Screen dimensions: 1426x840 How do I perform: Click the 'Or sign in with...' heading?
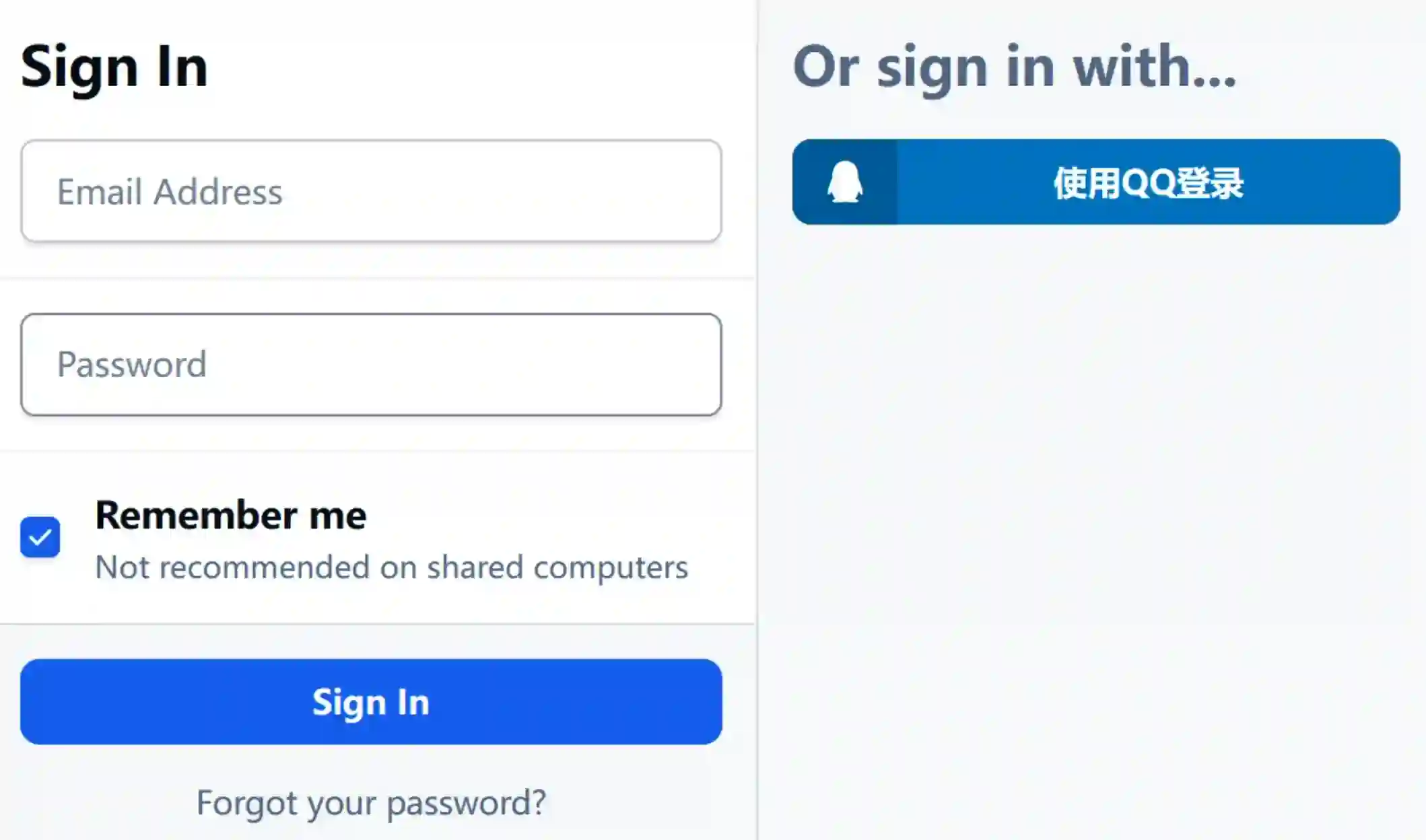[x=1015, y=66]
